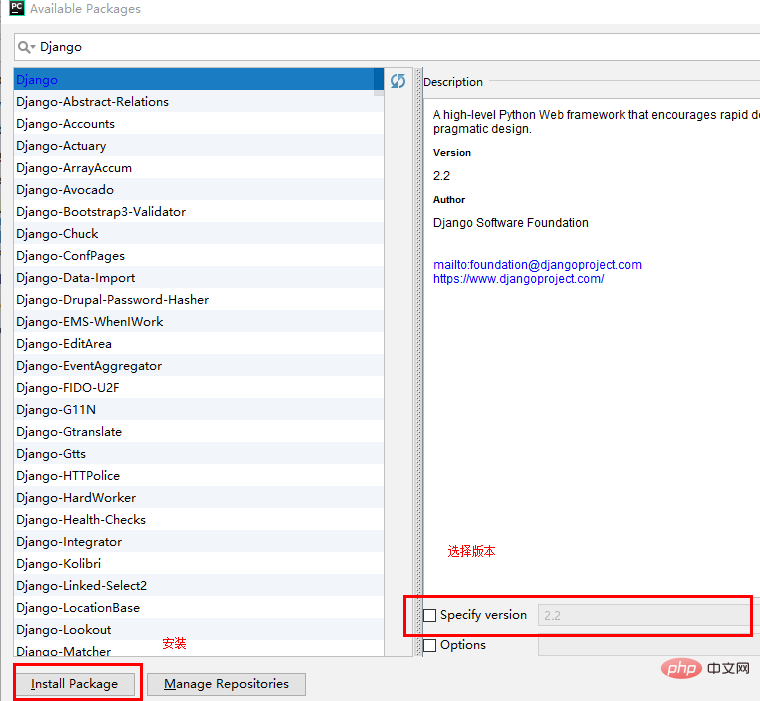The image size is (760, 701).
Task: Enable the Options checkbox
Action: 429,645
